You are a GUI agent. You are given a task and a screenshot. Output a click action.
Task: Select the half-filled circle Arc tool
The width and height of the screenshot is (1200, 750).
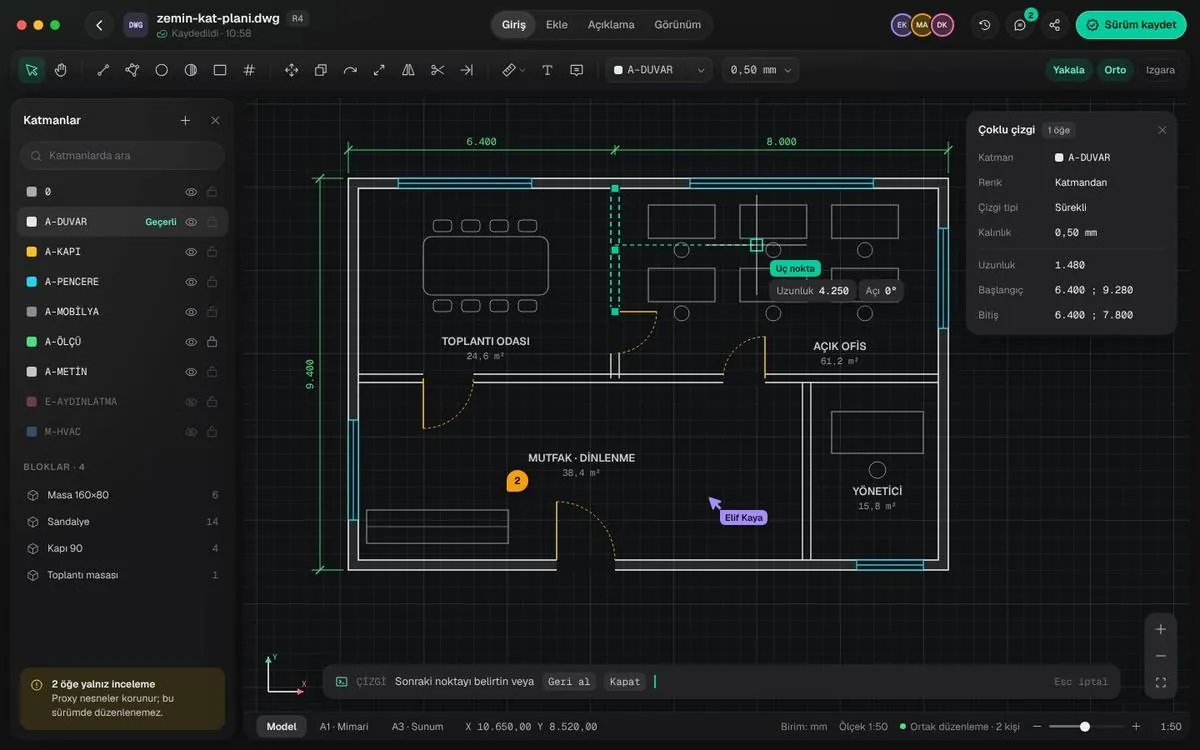point(191,70)
